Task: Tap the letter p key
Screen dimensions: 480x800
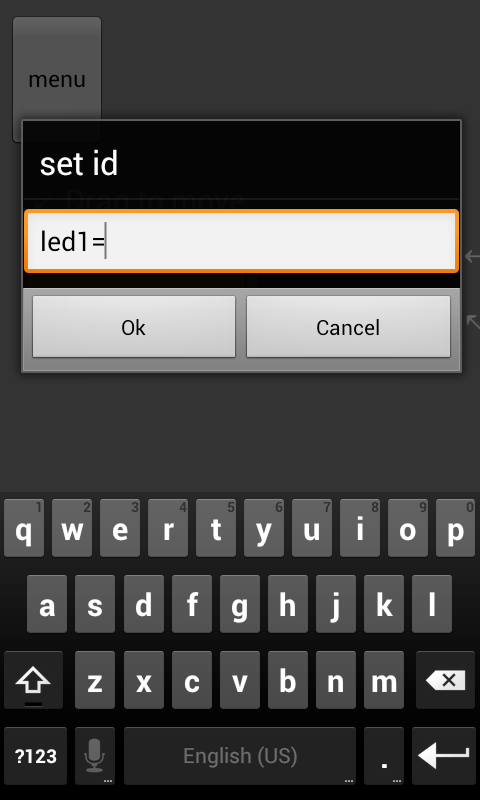Action: [456, 528]
